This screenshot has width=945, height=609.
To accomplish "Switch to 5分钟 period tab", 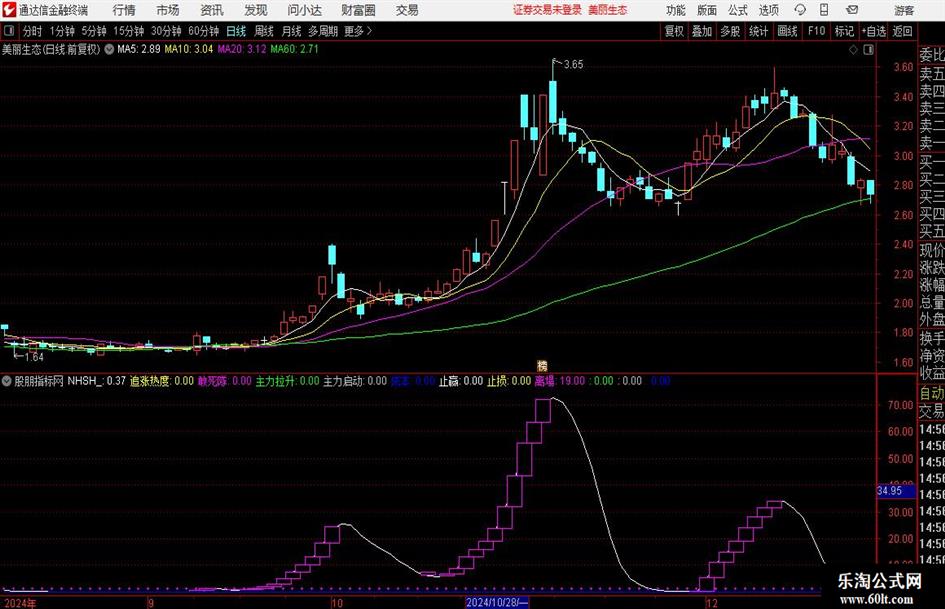I will 94,31.
